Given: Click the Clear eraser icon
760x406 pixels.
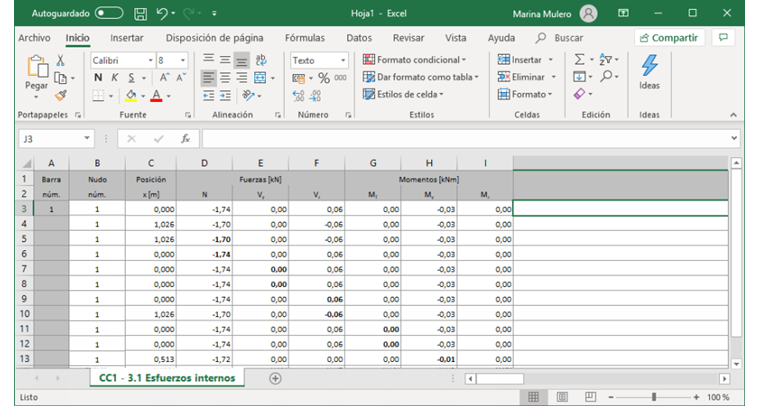Looking at the screenshot, I should click(579, 94).
